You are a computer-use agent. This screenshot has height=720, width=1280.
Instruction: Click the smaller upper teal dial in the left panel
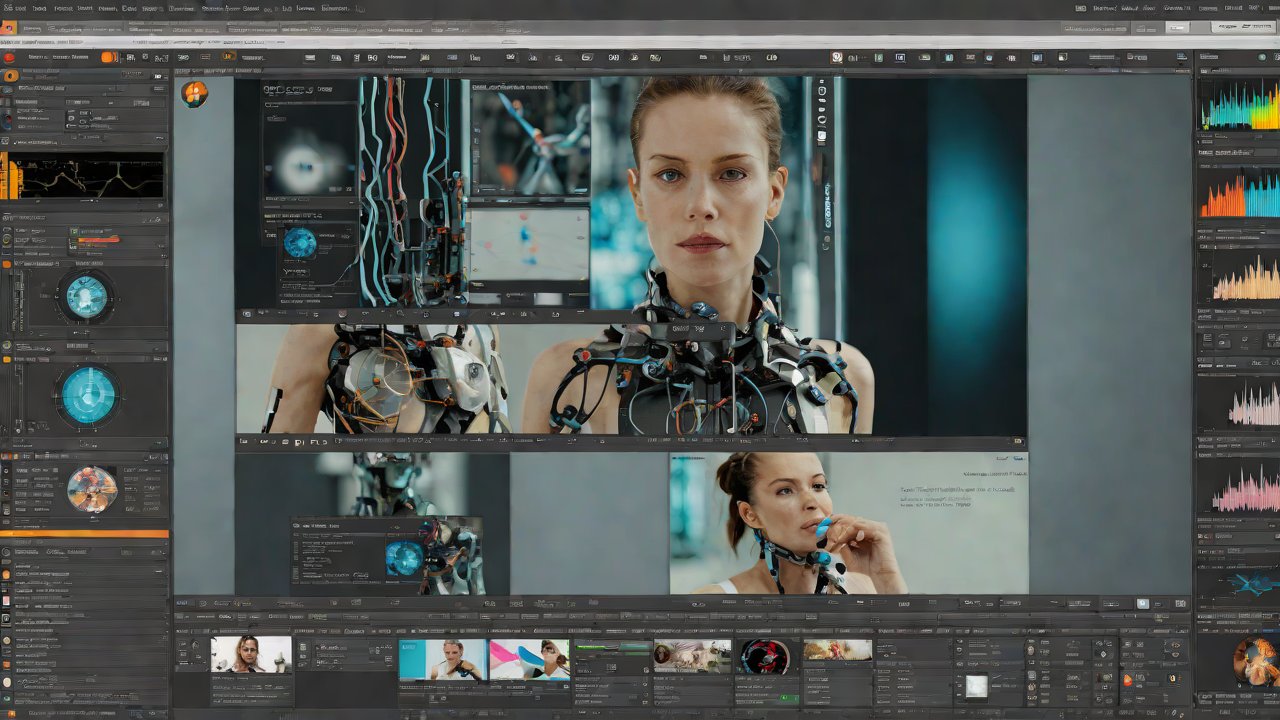86,297
